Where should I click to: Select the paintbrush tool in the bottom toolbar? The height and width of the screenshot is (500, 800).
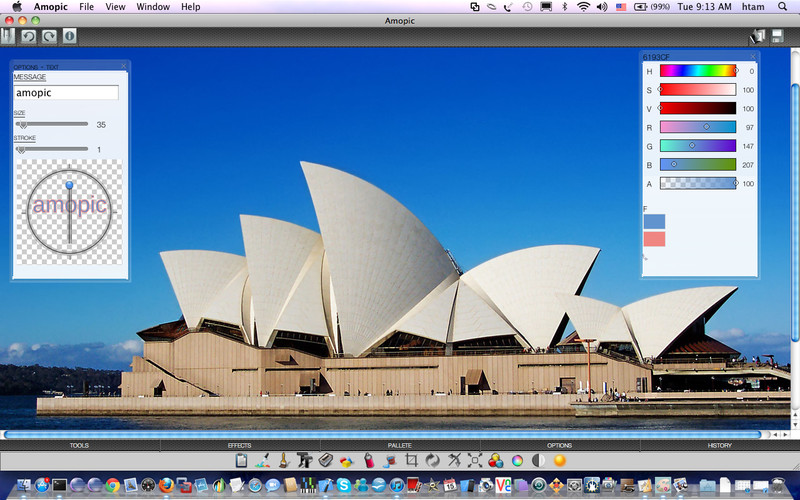coord(283,460)
